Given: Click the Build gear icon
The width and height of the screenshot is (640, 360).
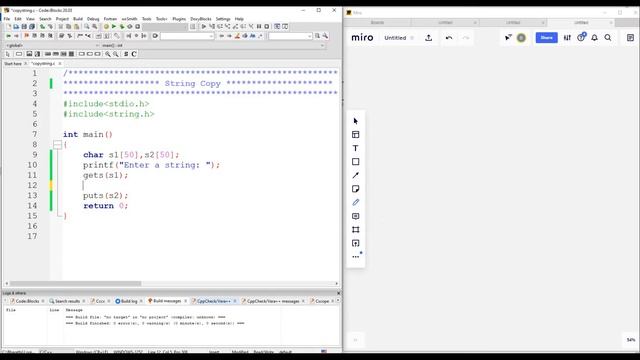Looking at the screenshot, I should coord(106,27).
